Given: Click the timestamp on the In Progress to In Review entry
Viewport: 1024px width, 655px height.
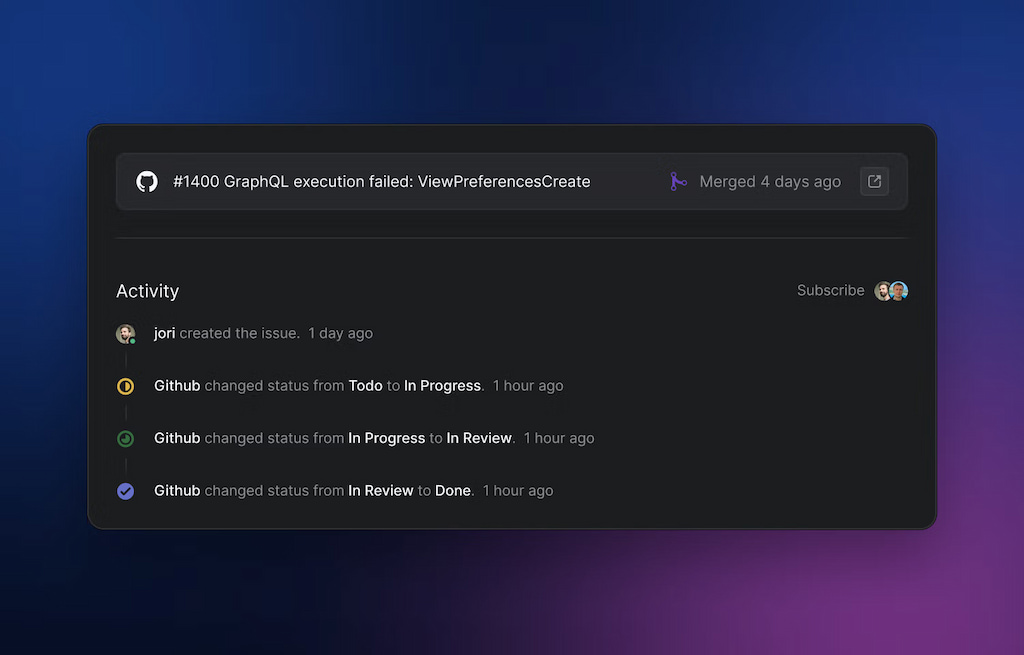Looking at the screenshot, I should [x=559, y=438].
